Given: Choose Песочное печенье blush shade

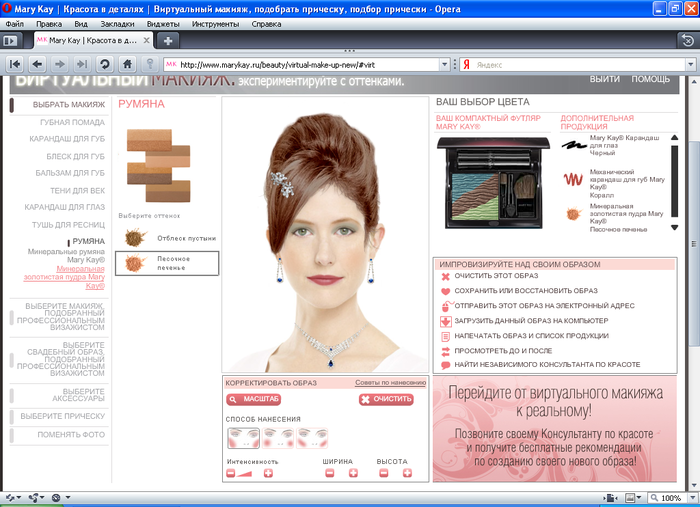Looking at the screenshot, I should click(167, 263).
